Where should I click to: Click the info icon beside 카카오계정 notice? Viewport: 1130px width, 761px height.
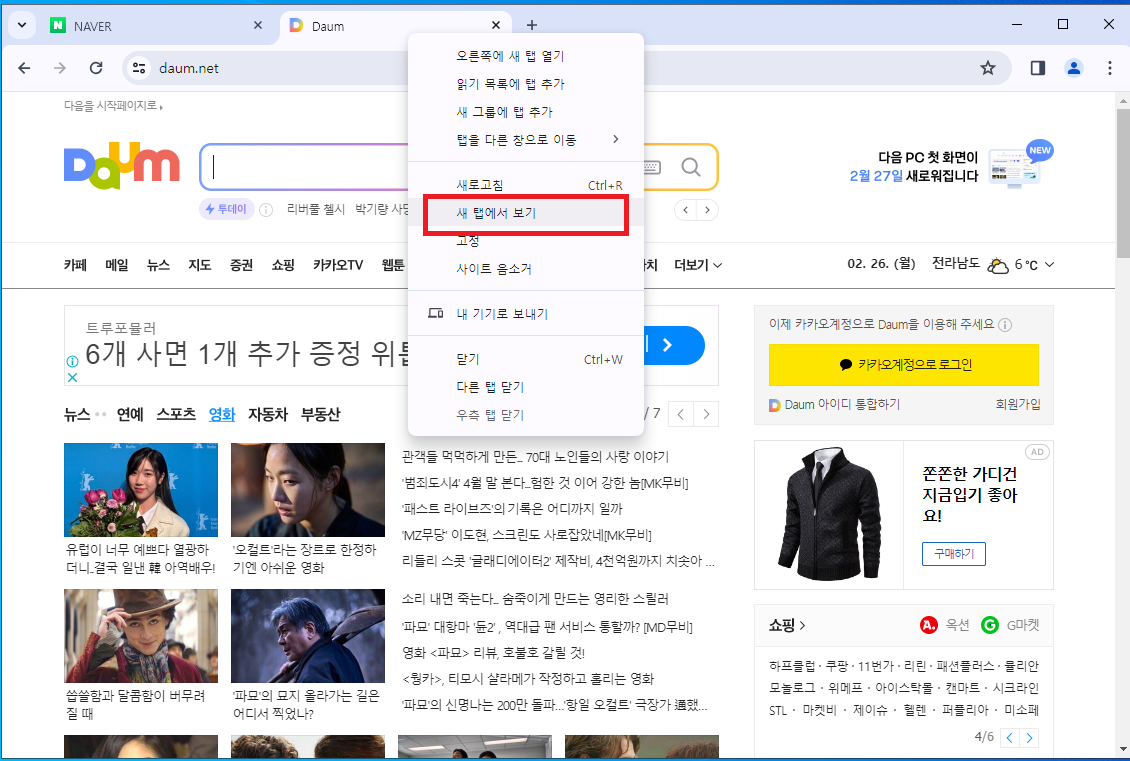[x=1005, y=324]
